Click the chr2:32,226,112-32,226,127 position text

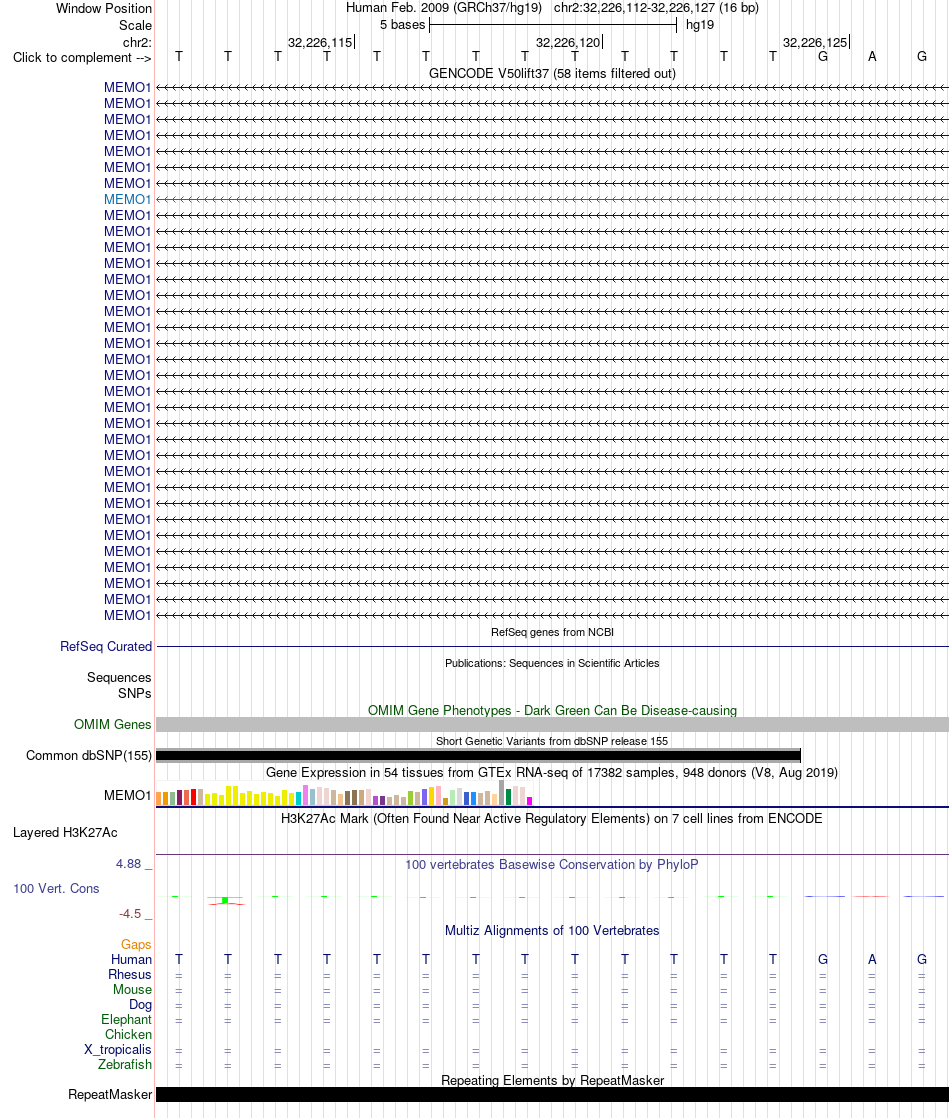656,8
